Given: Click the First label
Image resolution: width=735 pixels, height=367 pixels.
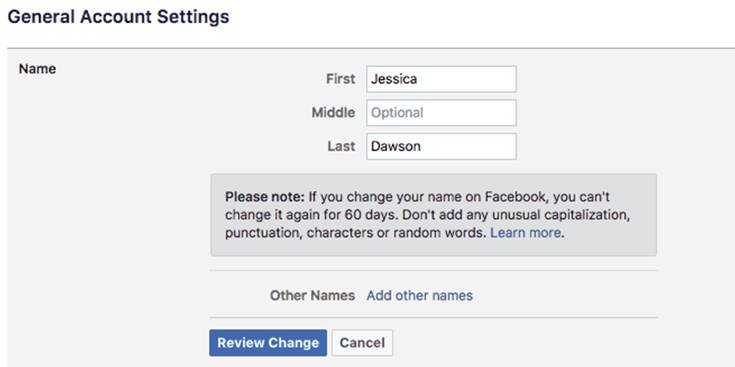Looking at the screenshot, I should tap(341, 79).
